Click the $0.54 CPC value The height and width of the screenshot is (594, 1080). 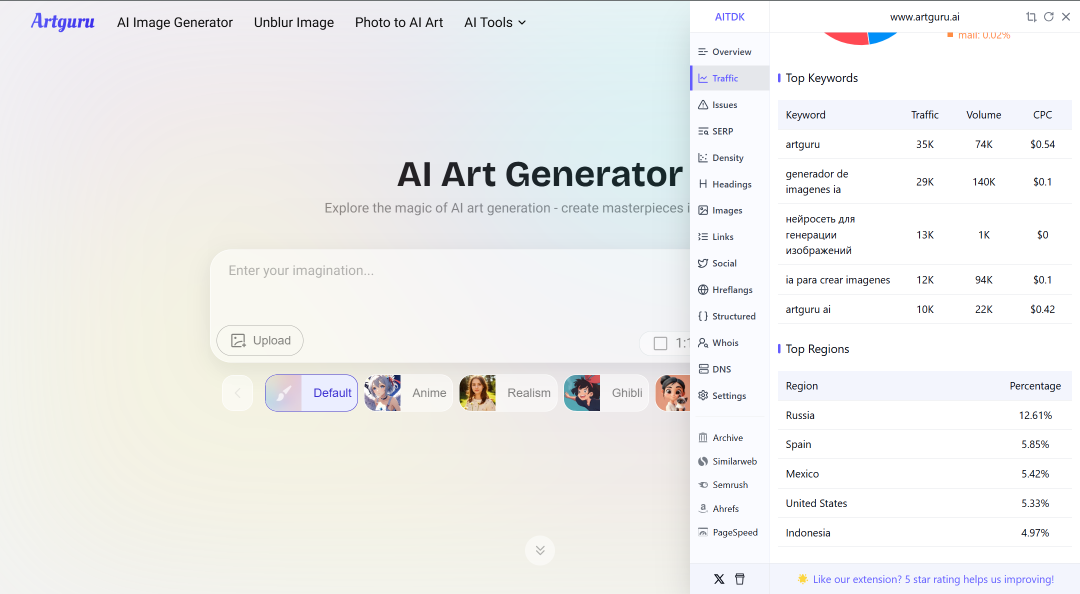pos(1042,144)
